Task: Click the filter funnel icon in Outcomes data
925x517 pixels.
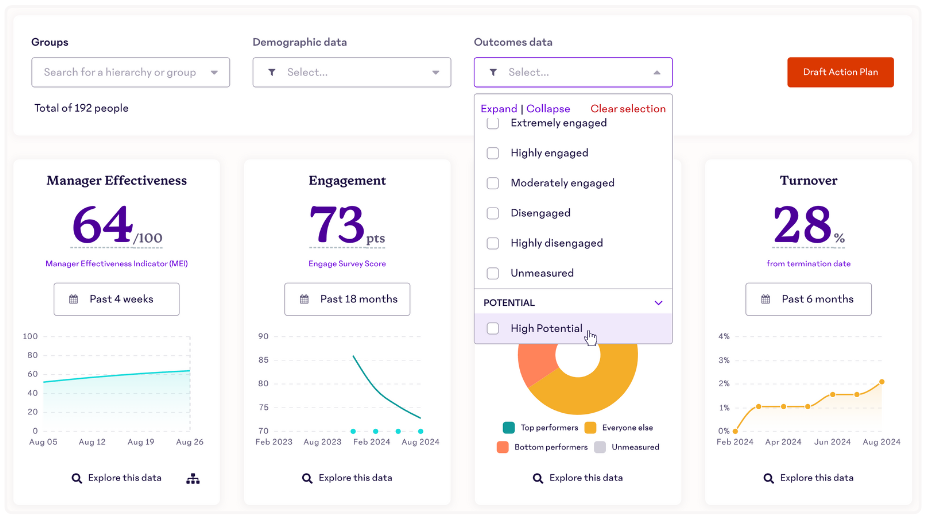Action: tap(493, 73)
